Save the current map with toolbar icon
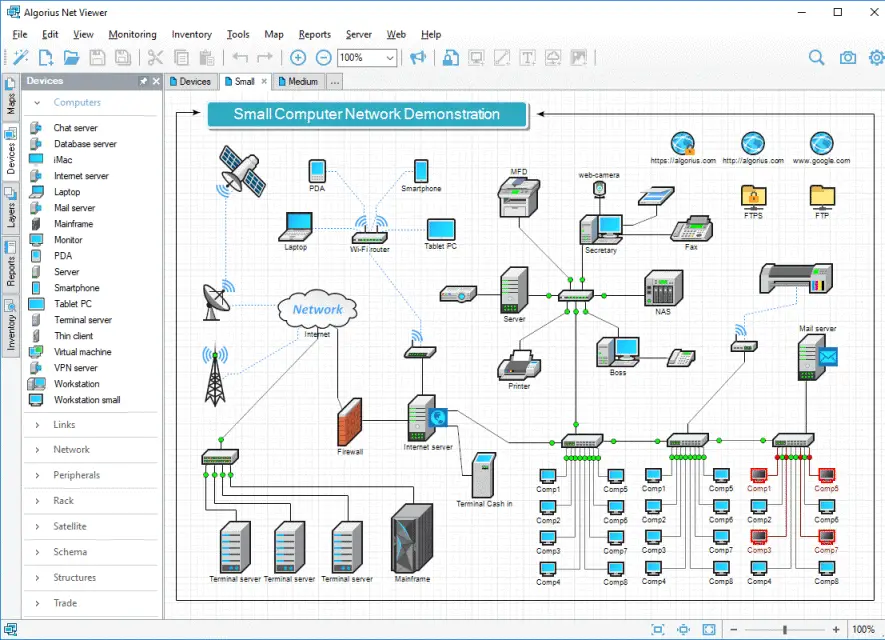Image resolution: width=885 pixels, height=640 pixels. (x=97, y=57)
